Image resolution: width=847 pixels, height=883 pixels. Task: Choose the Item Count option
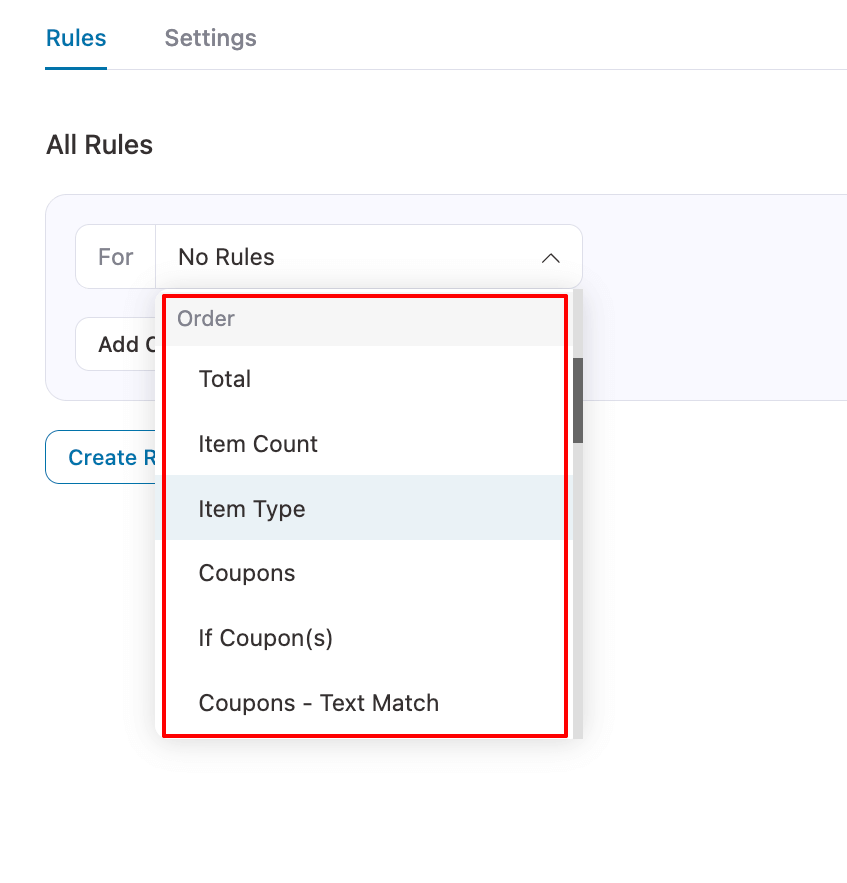[x=258, y=444]
